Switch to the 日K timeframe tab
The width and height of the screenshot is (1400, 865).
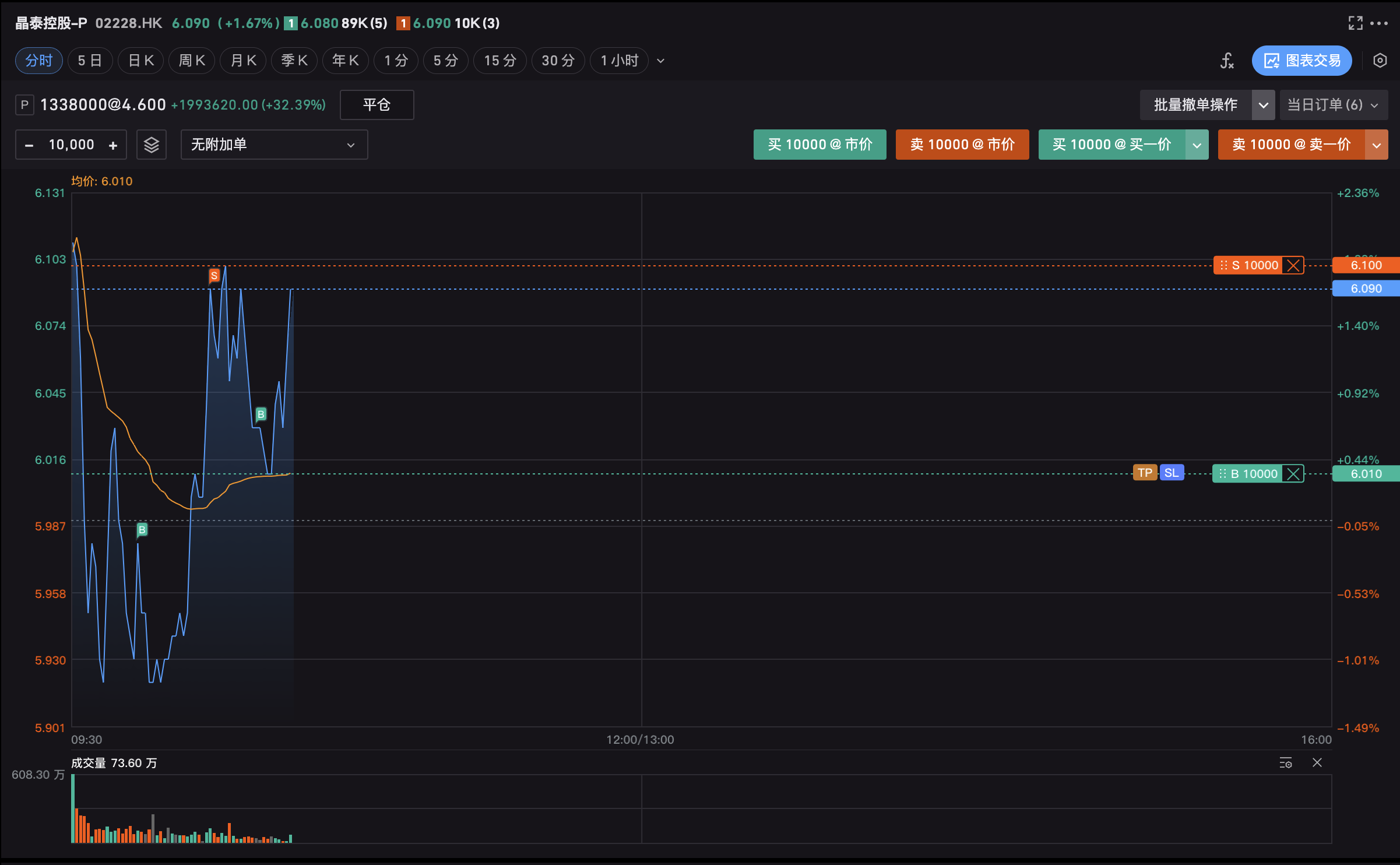click(x=141, y=61)
